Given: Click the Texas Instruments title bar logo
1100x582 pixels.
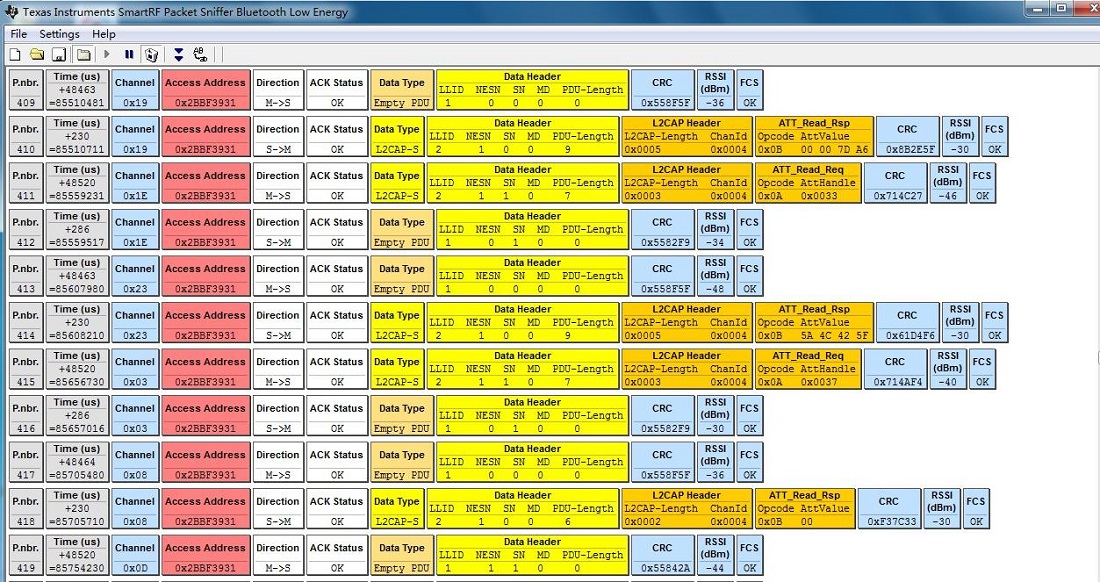Looking at the screenshot, I should [x=12, y=9].
